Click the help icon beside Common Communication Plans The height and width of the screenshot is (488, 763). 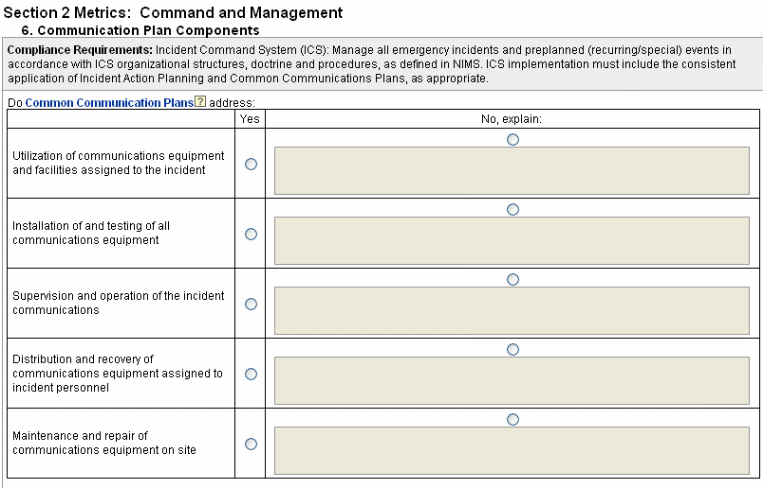200,102
